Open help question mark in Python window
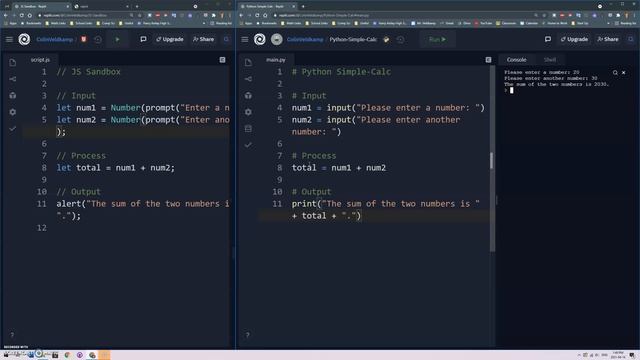Screen dimensions: 640x360 point(247,335)
